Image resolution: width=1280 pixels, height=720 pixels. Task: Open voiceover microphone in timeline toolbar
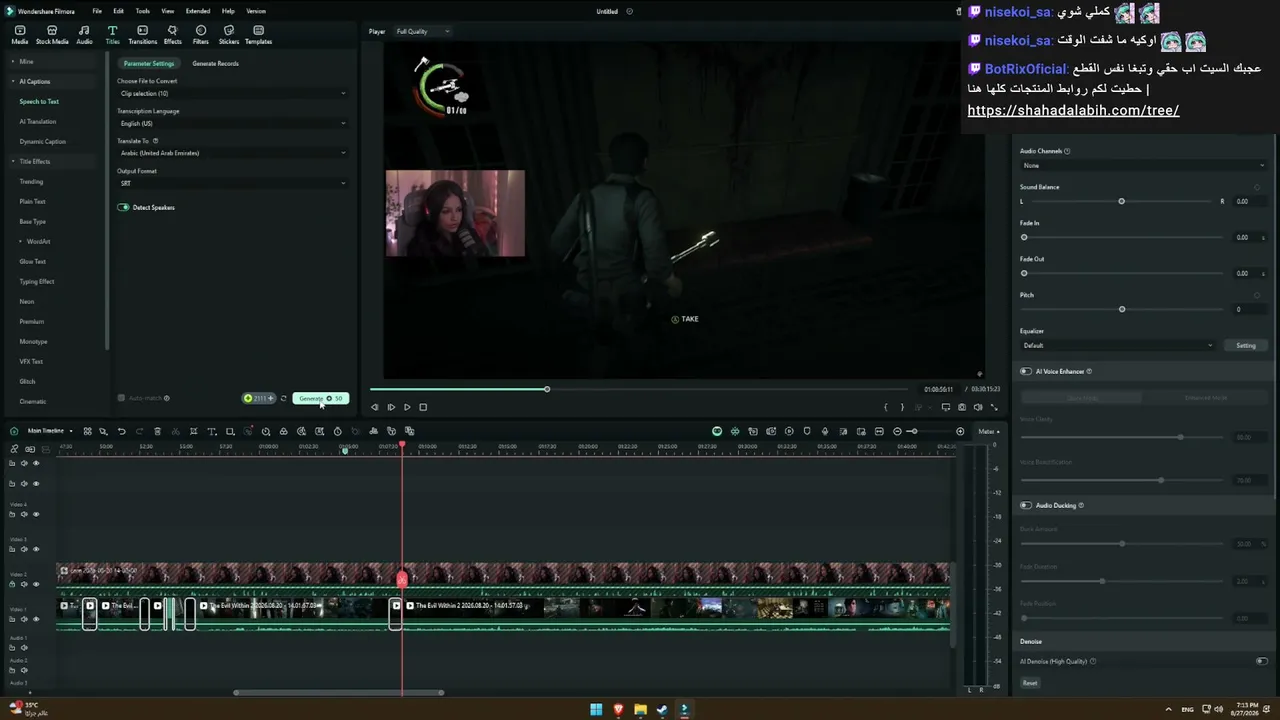point(825,431)
